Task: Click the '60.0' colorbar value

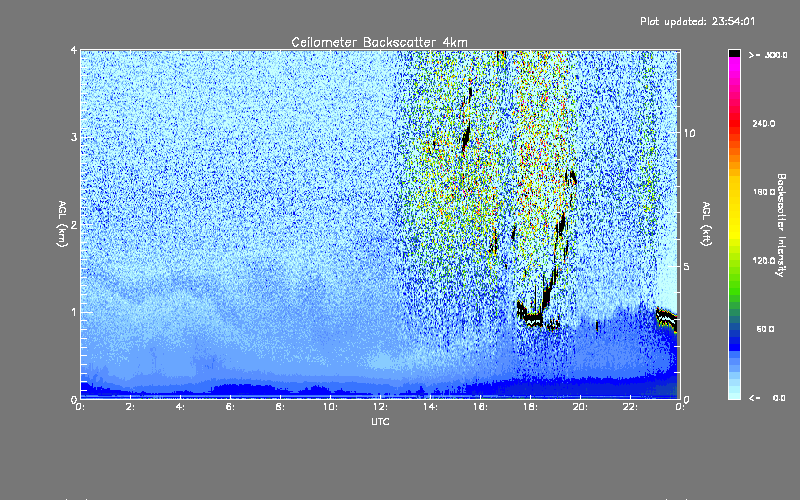Action: click(x=765, y=329)
